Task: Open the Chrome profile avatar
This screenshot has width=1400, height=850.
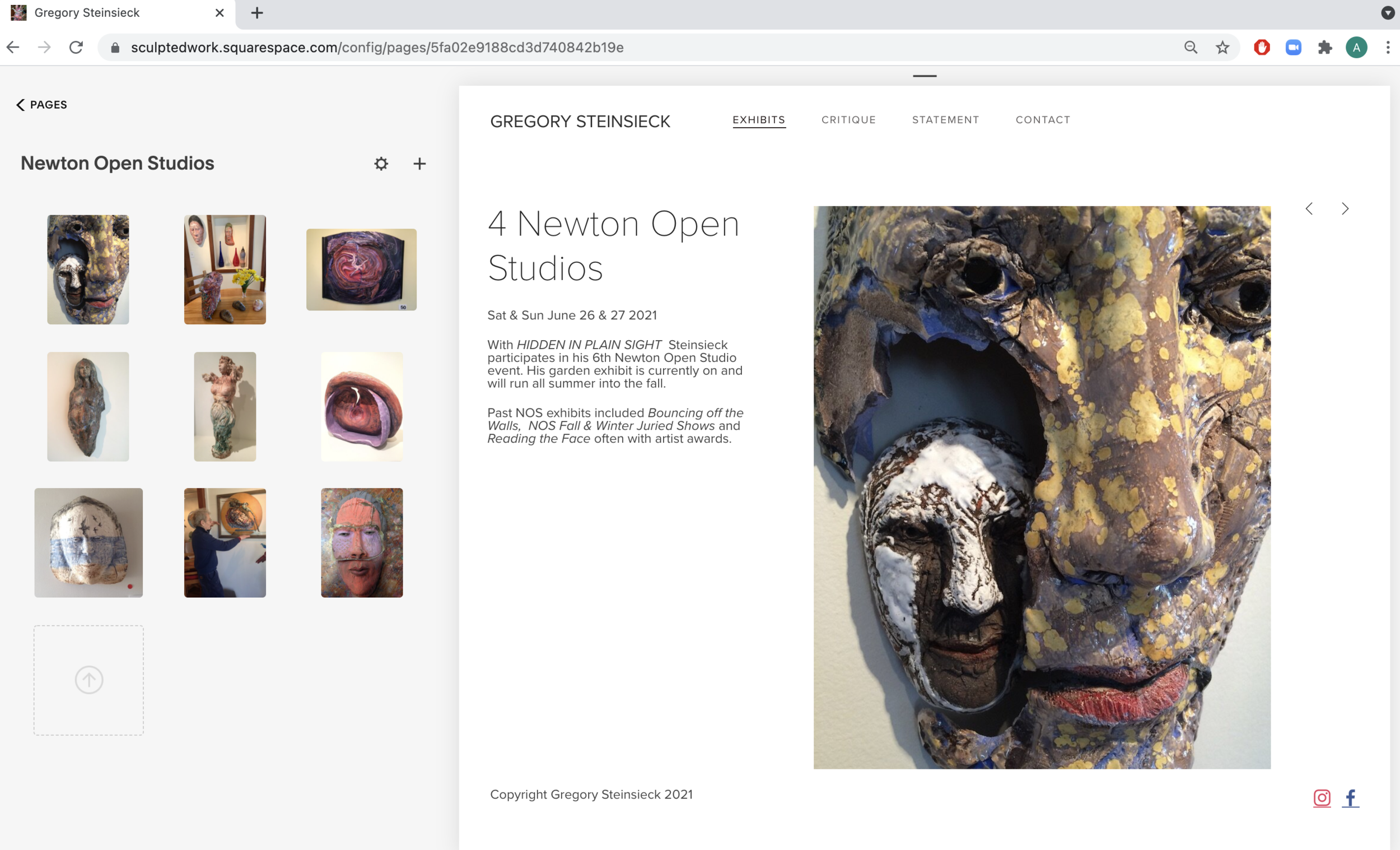Action: (x=1356, y=47)
